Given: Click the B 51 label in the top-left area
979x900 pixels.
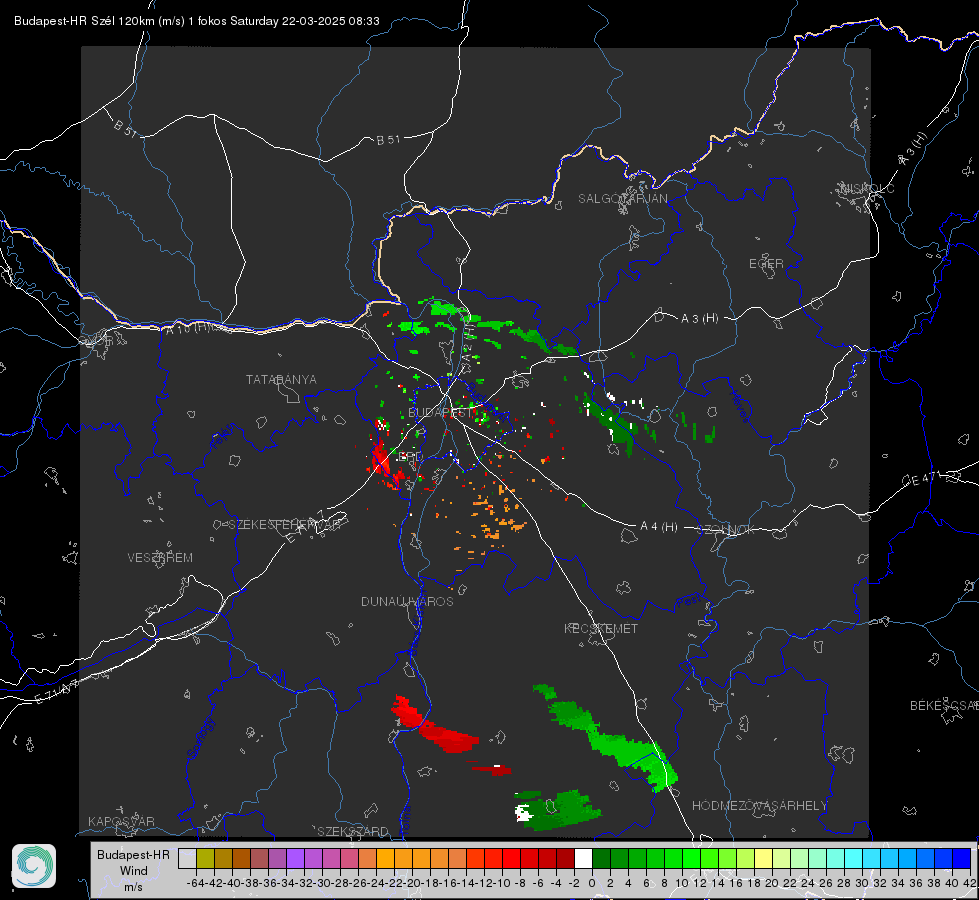Looking at the screenshot, I should pyautogui.click(x=125, y=128).
